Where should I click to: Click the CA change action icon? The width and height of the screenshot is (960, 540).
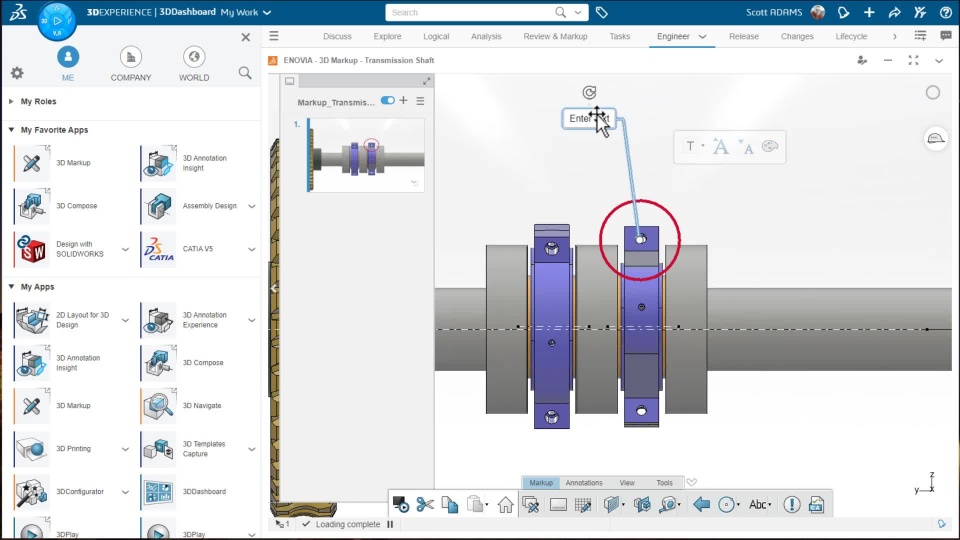(x=817, y=504)
